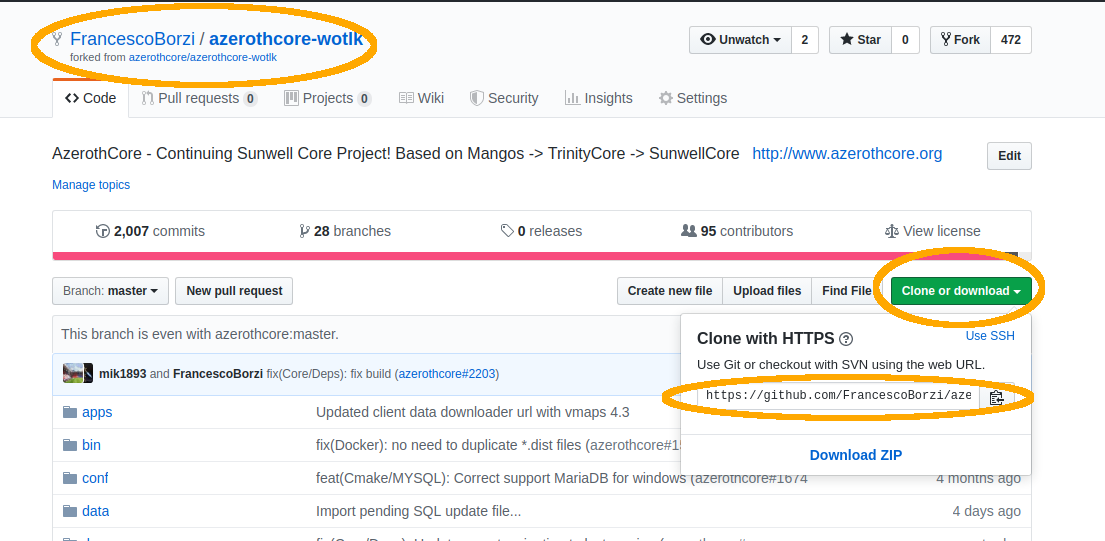Fork this repository with the Fork button
This screenshot has width=1105, height=541.
point(961,40)
